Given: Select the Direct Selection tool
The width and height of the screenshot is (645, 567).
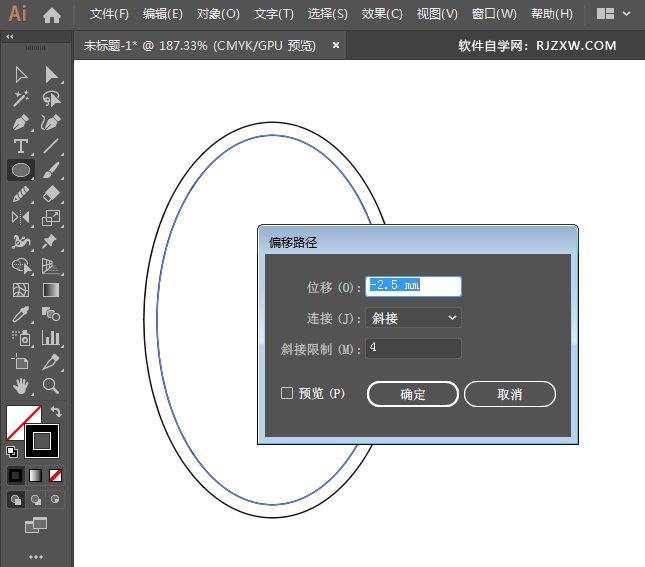Looking at the screenshot, I should 51,75.
